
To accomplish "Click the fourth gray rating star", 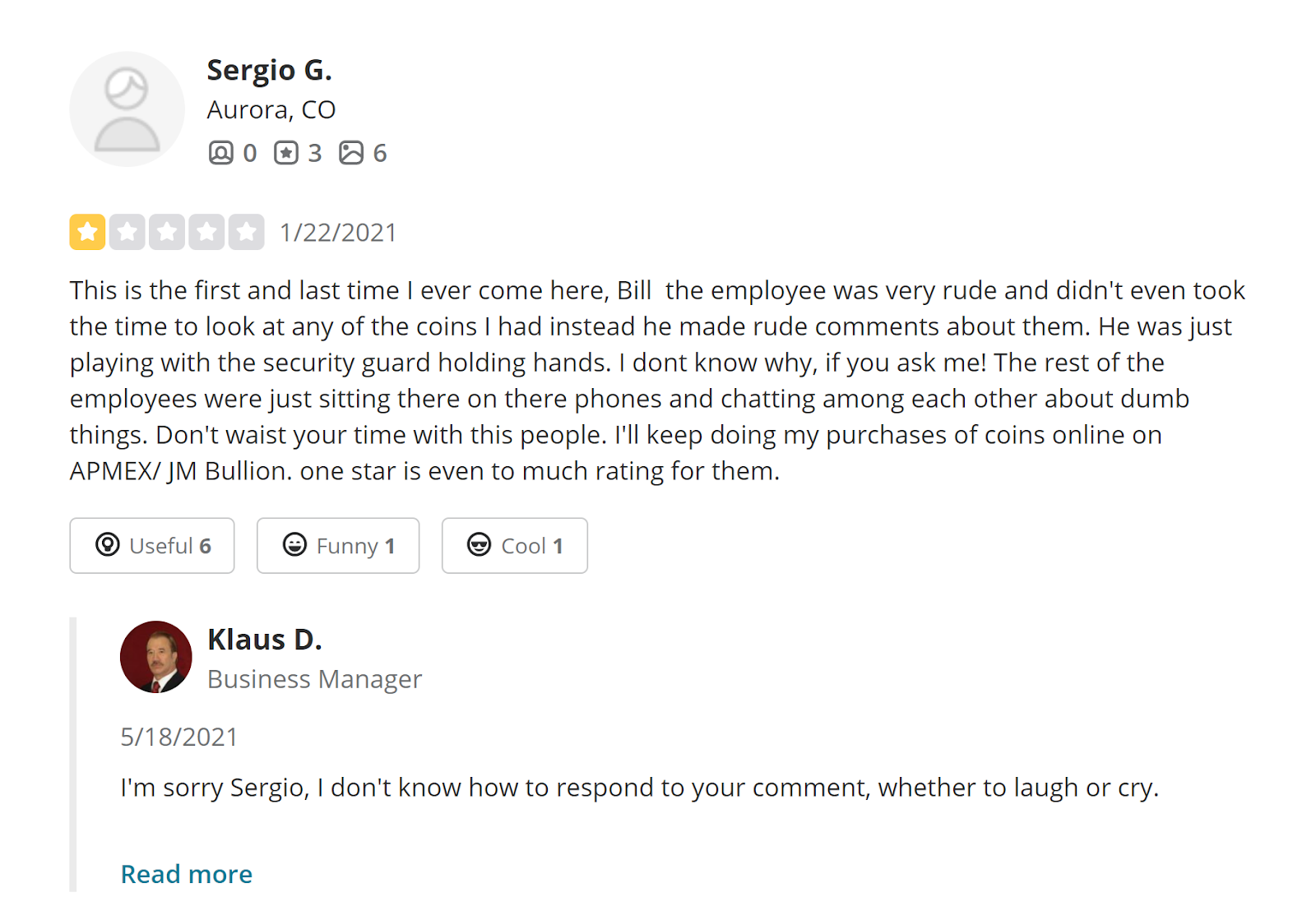I will [x=206, y=232].
